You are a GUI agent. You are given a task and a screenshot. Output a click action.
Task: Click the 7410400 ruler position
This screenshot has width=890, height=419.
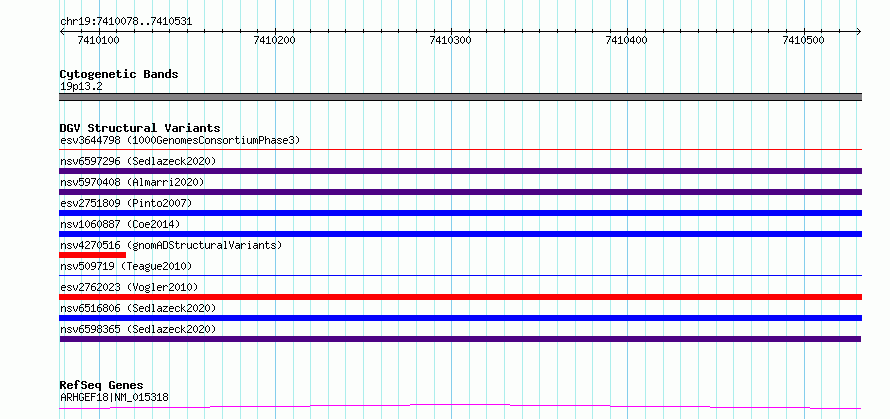pos(627,40)
